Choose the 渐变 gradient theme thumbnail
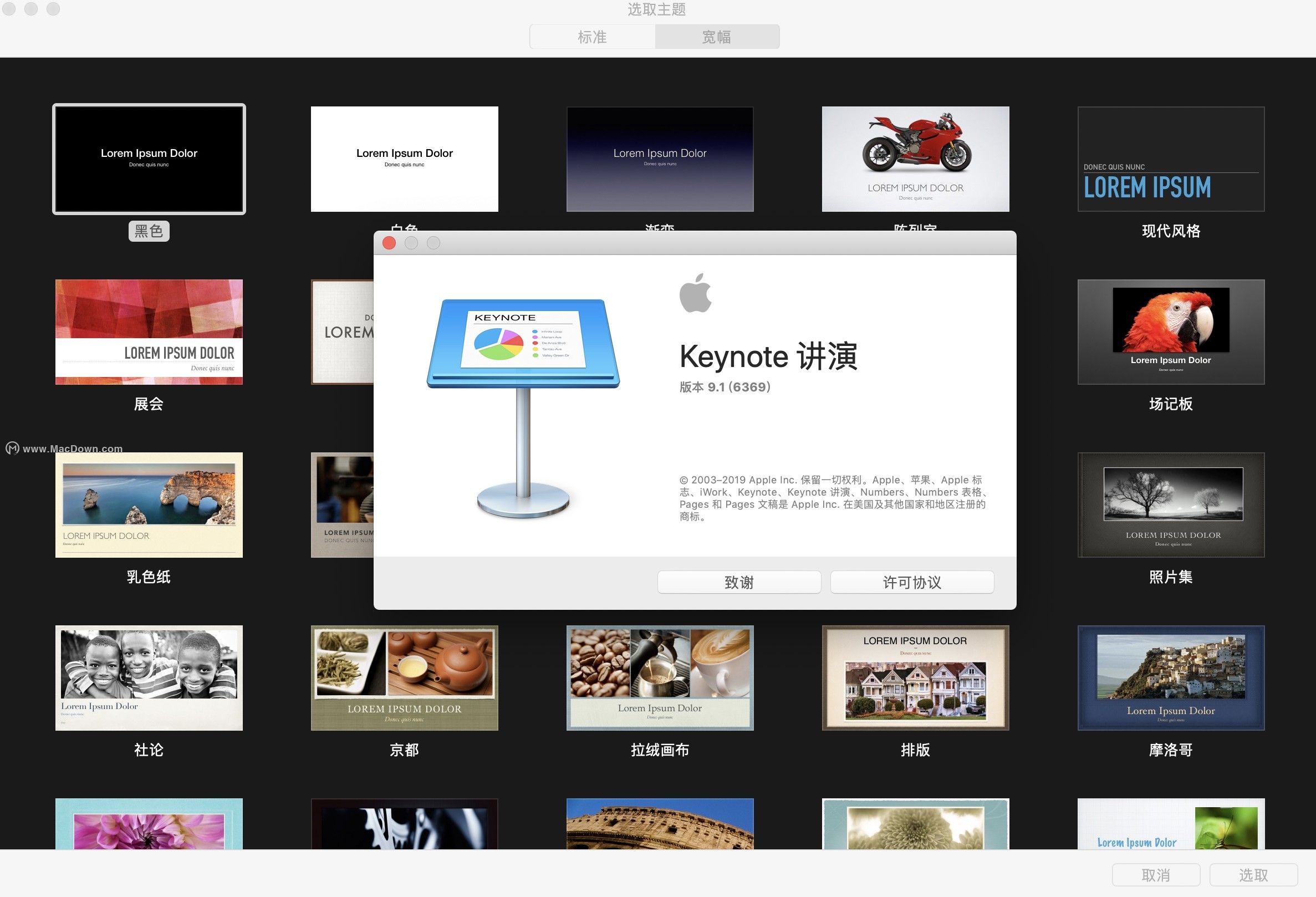1316x897 pixels. coord(660,159)
